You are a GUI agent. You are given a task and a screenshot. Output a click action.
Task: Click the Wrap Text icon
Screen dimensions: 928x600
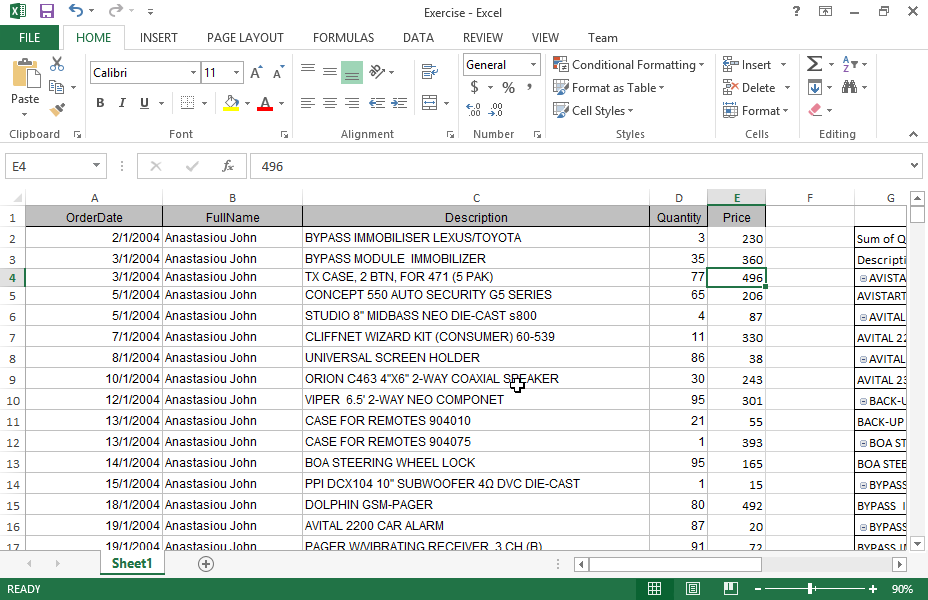tap(430, 72)
